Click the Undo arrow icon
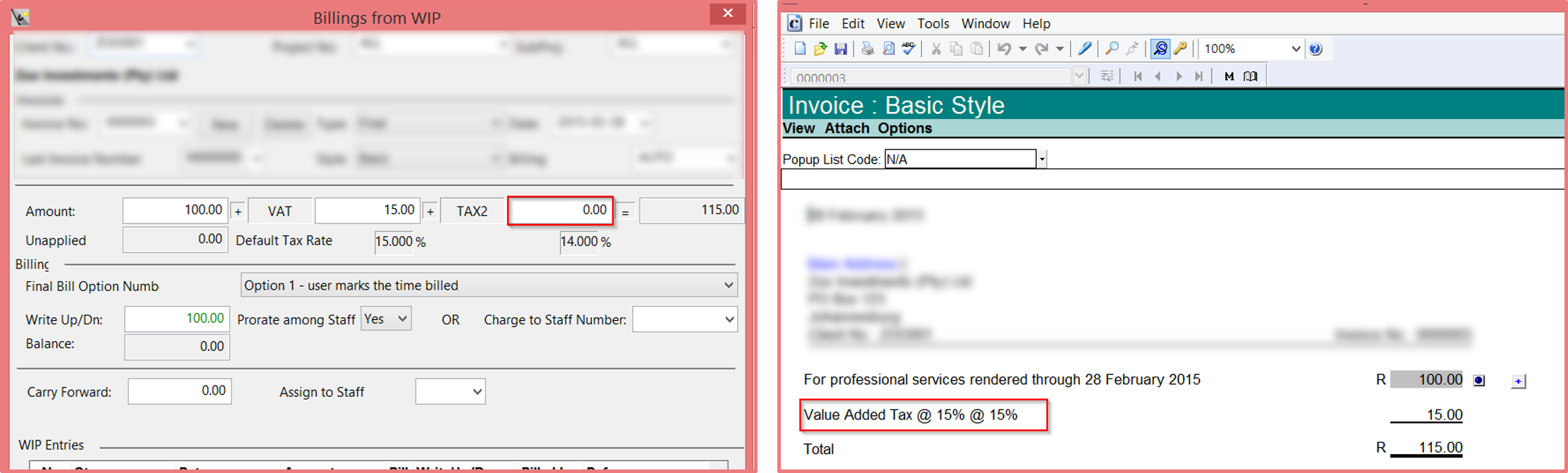The height and width of the screenshot is (473, 1568). 1004,49
